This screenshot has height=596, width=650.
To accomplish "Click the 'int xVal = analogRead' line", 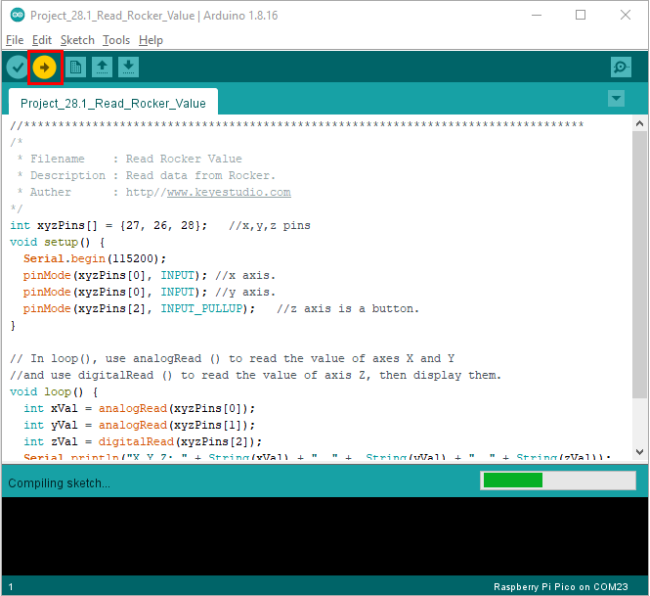I will (139, 408).
